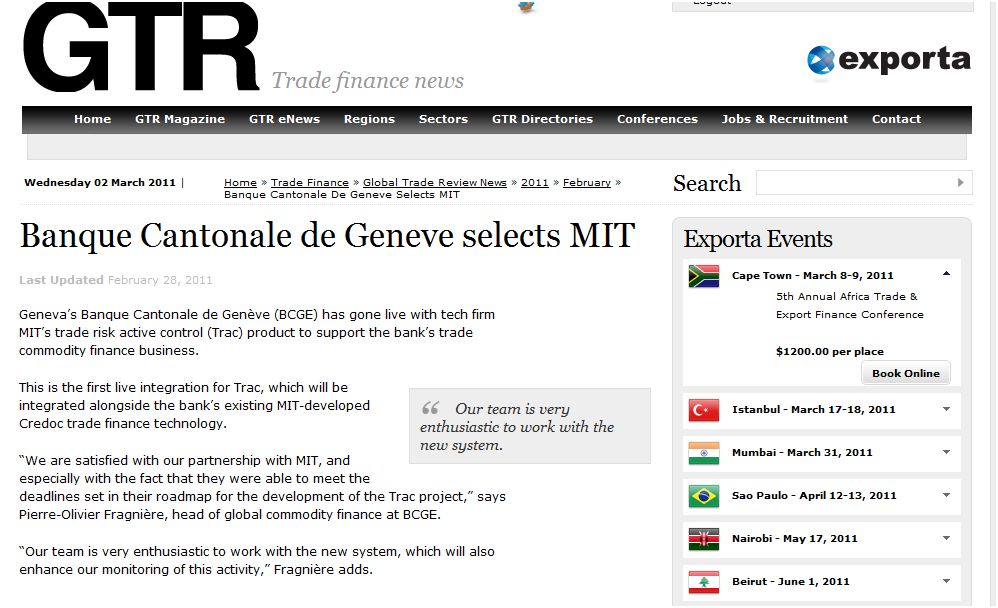Click the Last Updated February 28, 2011 line
This screenshot has height=608, width=998.
coord(116,280)
